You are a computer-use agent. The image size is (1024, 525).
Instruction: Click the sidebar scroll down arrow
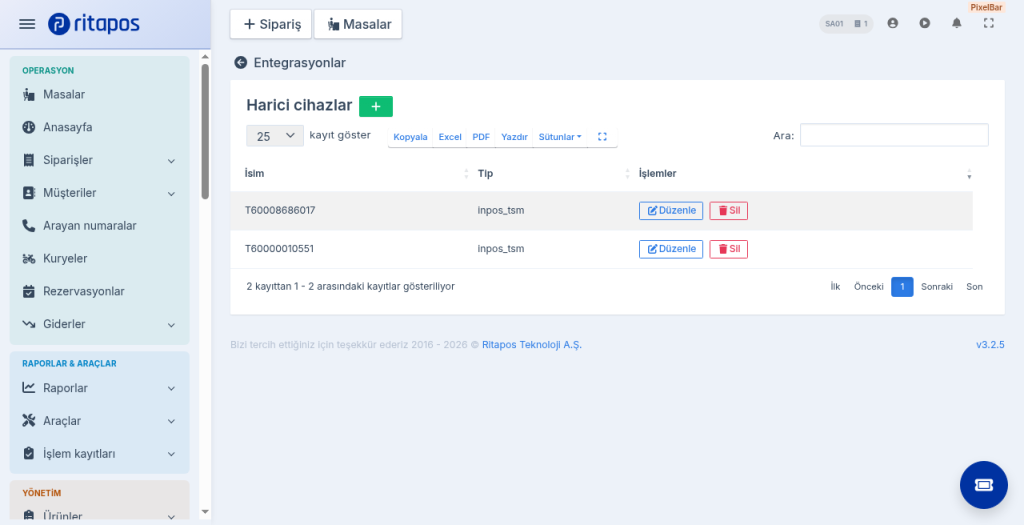click(x=205, y=512)
